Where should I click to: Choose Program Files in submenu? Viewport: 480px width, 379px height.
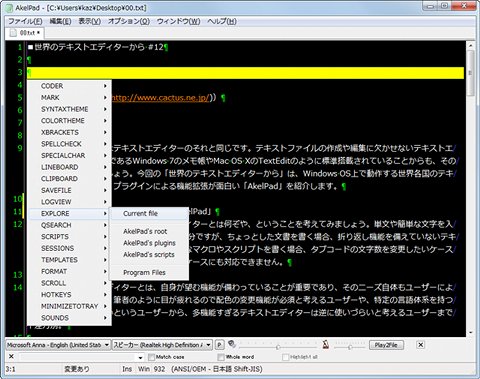pyautogui.click(x=149, y=273)
